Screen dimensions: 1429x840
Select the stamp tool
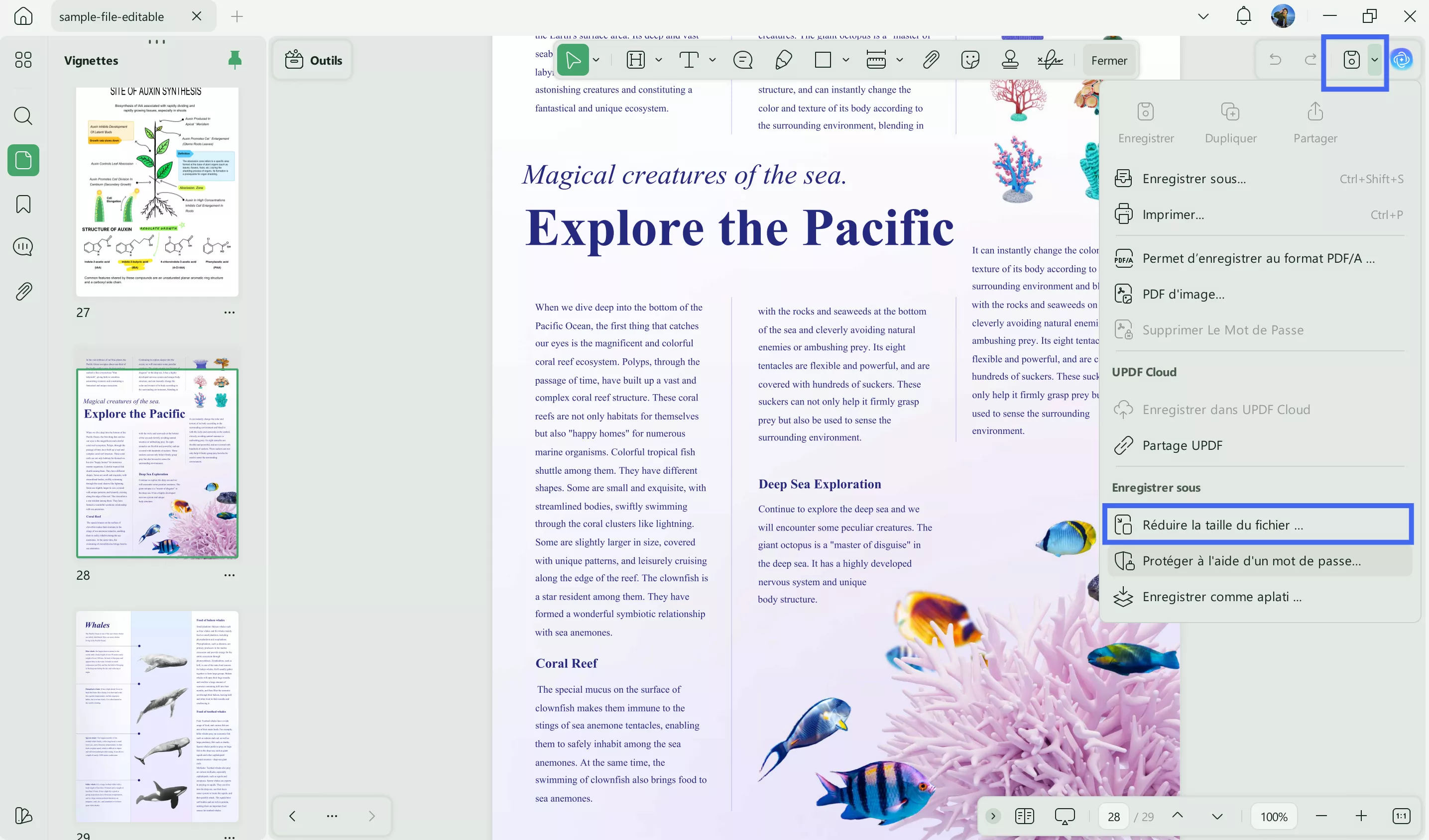click(x=1010, y=60)
